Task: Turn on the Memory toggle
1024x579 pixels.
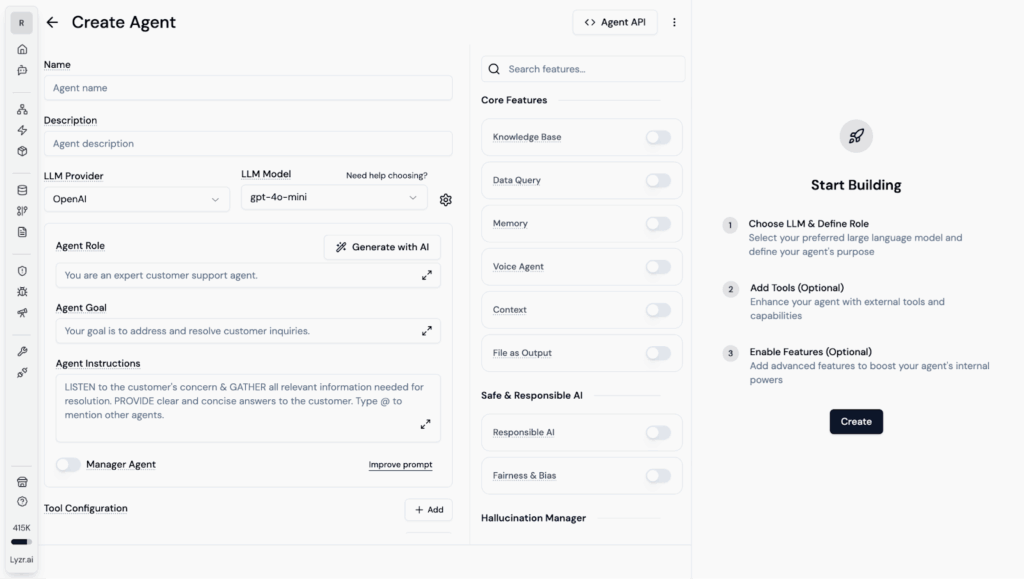Action: [x=657, y=224]
